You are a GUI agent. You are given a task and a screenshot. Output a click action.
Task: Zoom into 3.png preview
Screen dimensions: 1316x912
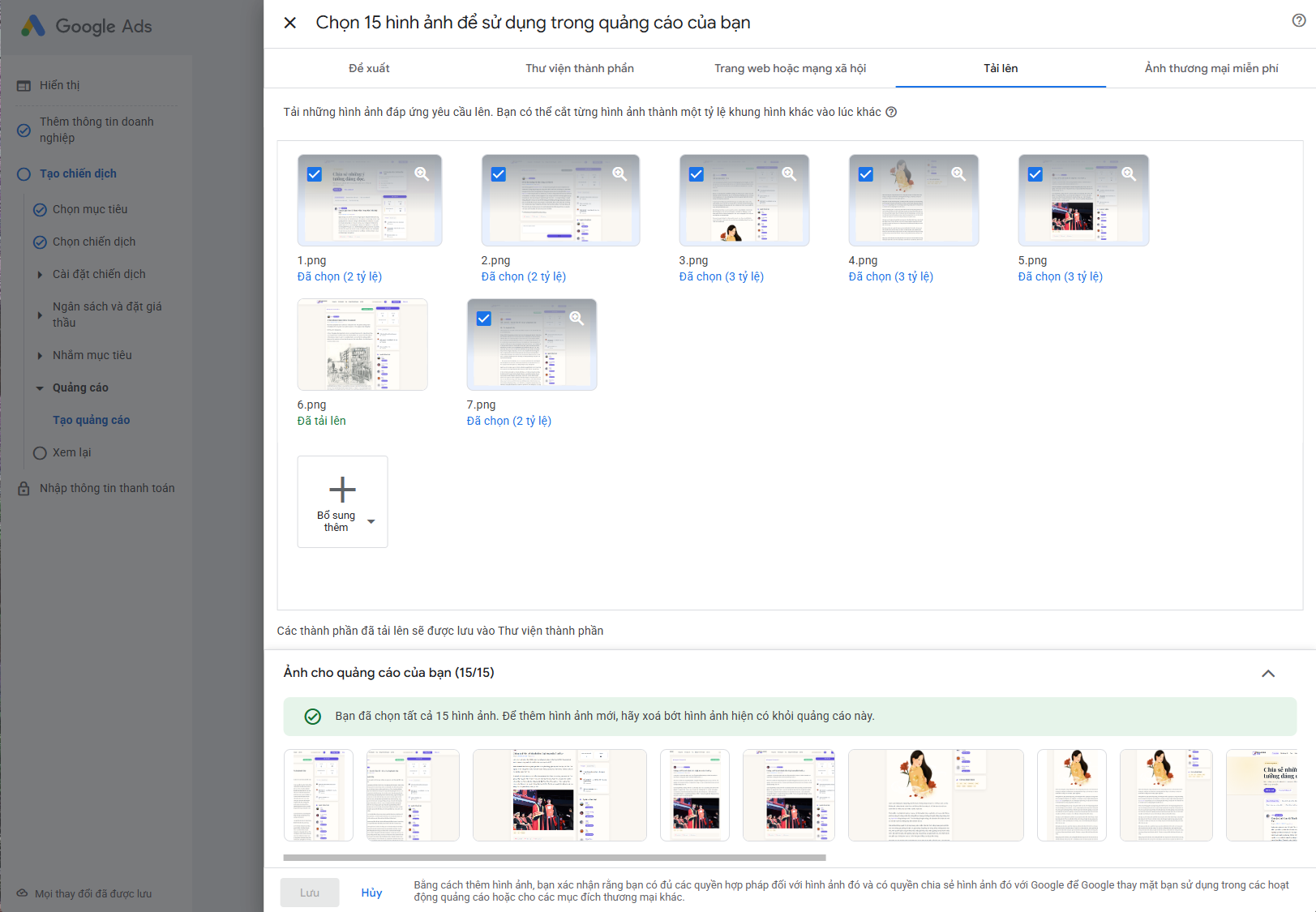pyautogui.click(x=789, y=173)
